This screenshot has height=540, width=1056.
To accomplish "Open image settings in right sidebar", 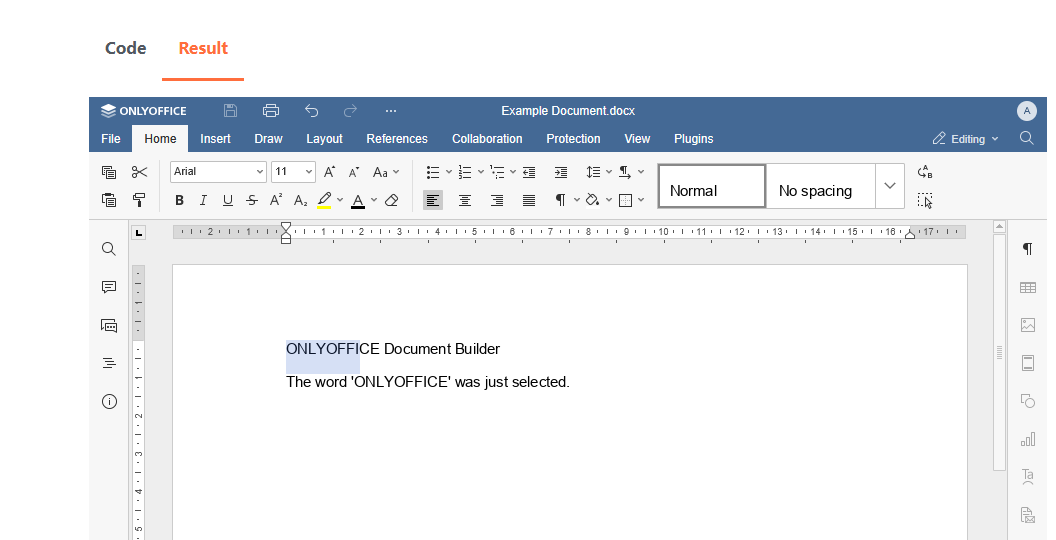I will coord(1028,325).
